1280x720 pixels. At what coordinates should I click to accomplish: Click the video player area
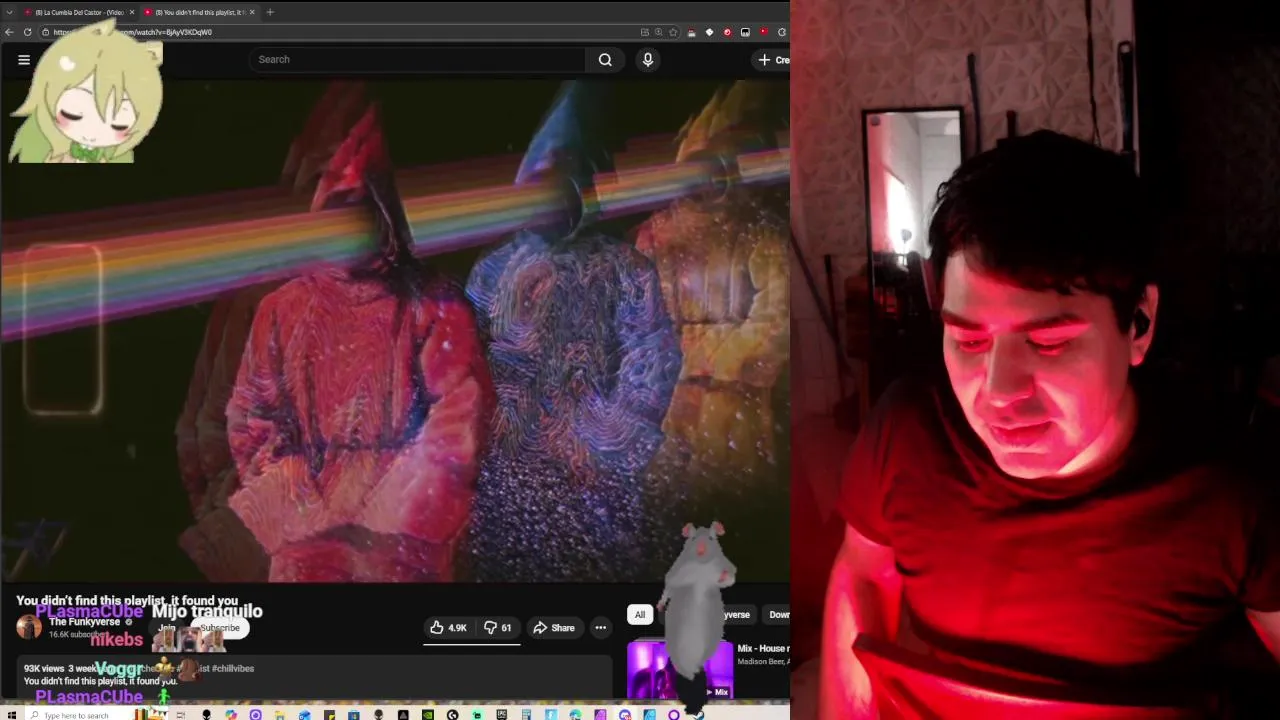click(x=395, y=330)
